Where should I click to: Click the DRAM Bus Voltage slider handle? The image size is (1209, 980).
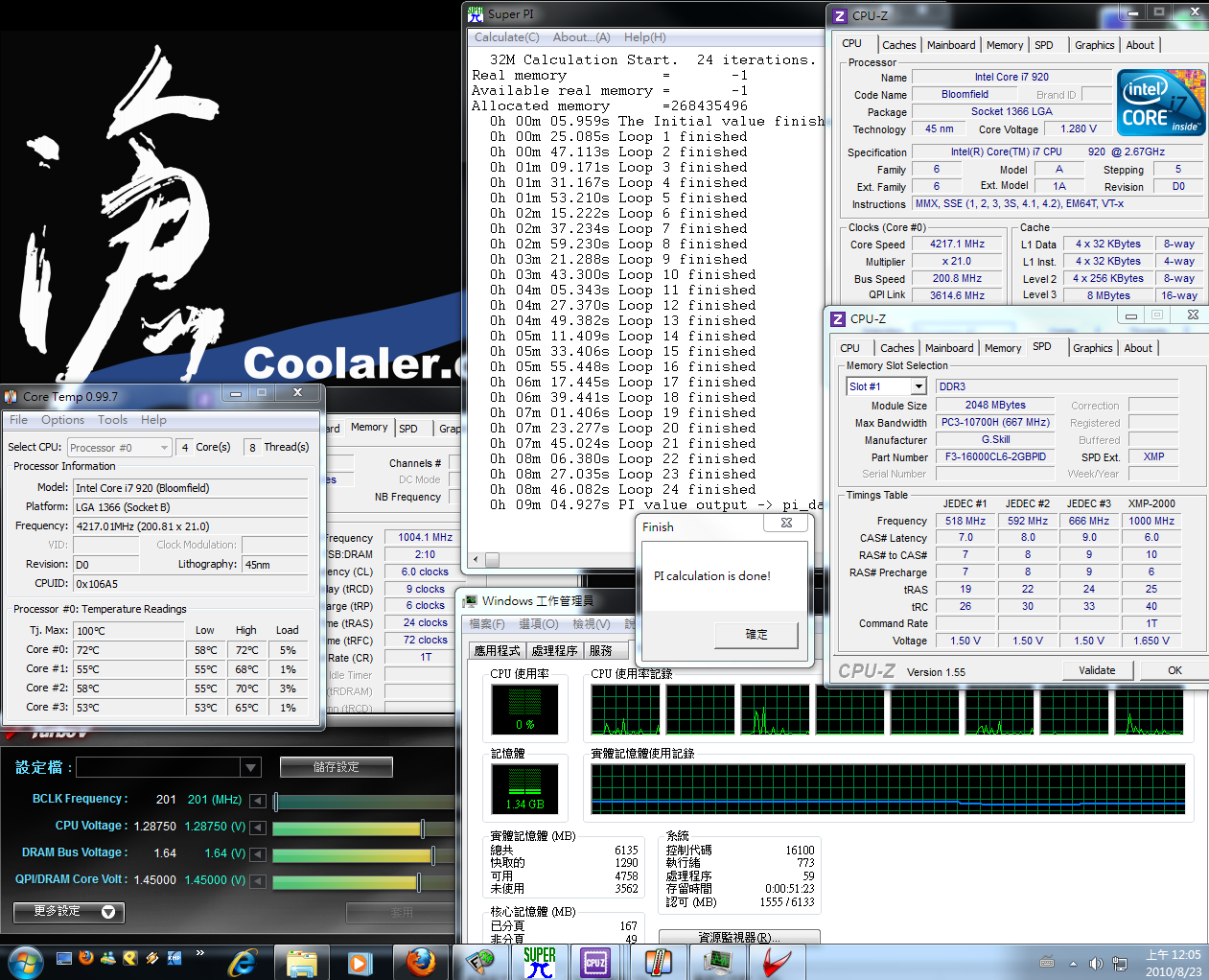(433, 854)
